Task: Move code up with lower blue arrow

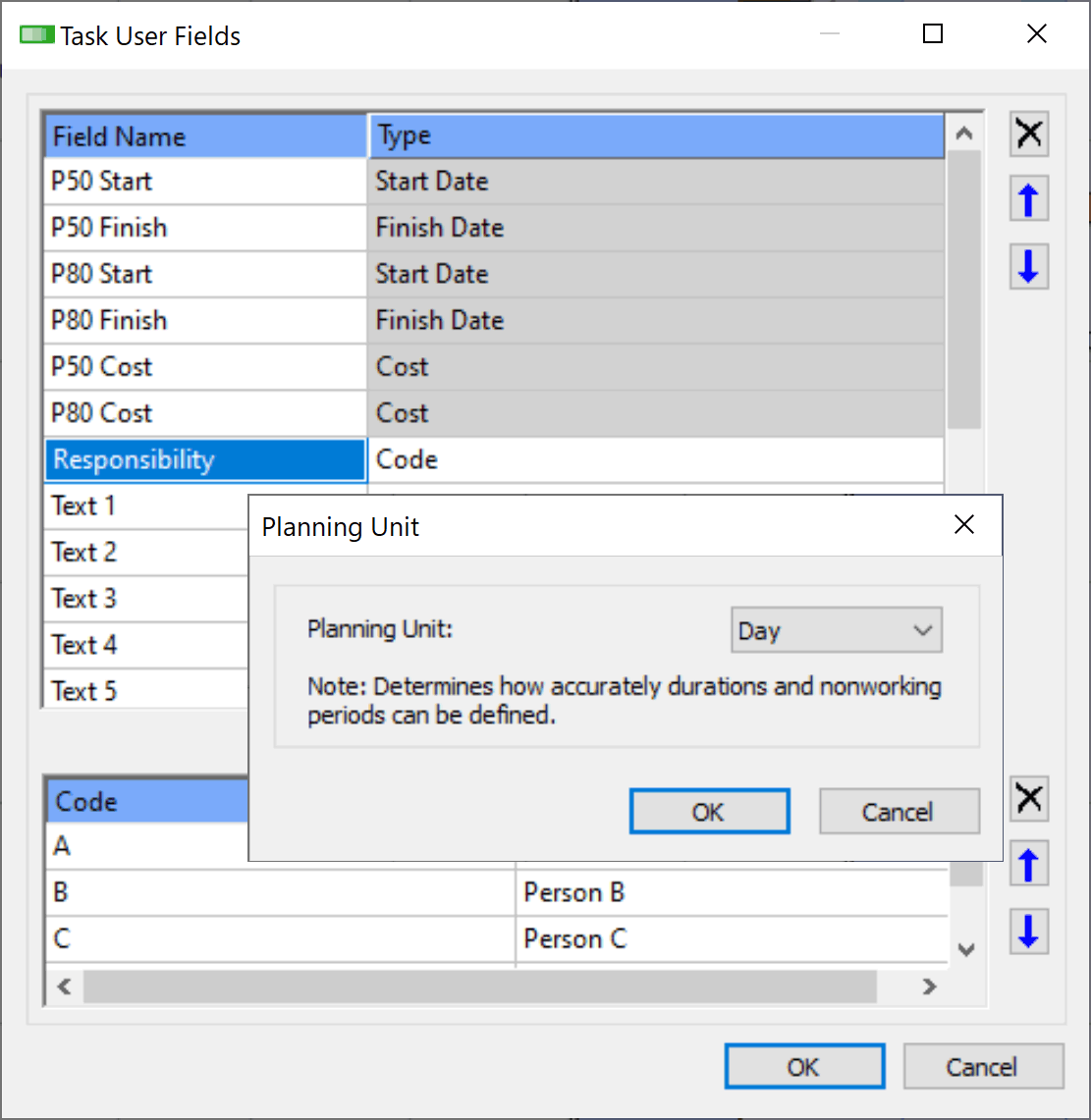Action: click(x=1029, y=865)
